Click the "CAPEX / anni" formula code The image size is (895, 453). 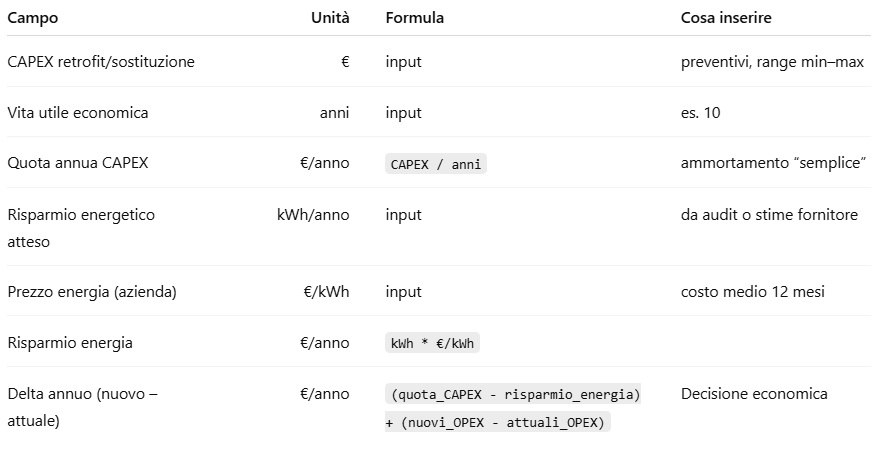436,164
